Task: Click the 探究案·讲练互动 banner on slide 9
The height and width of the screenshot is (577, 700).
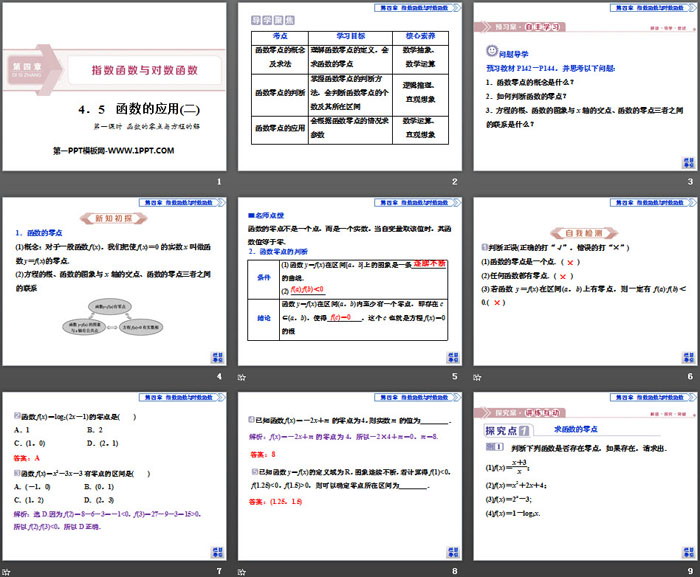Action: click(x=521, y=413)
